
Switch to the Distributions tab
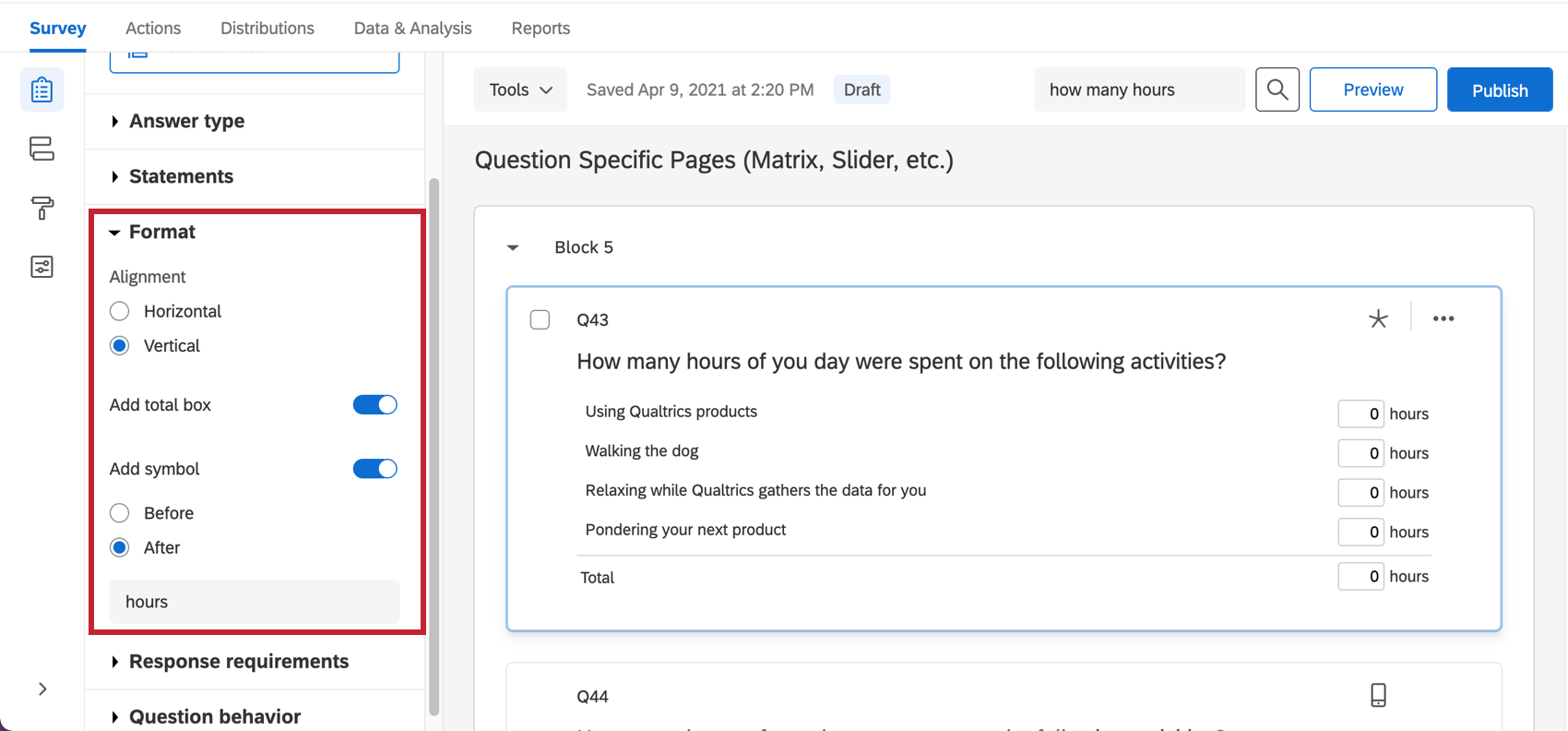pos(267,28)
